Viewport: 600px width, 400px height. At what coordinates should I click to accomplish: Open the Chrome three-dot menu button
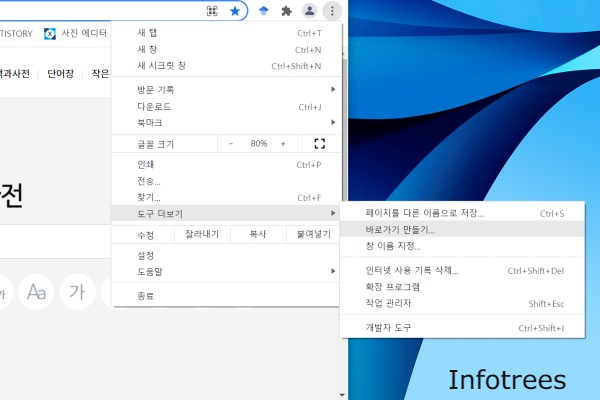332,11
